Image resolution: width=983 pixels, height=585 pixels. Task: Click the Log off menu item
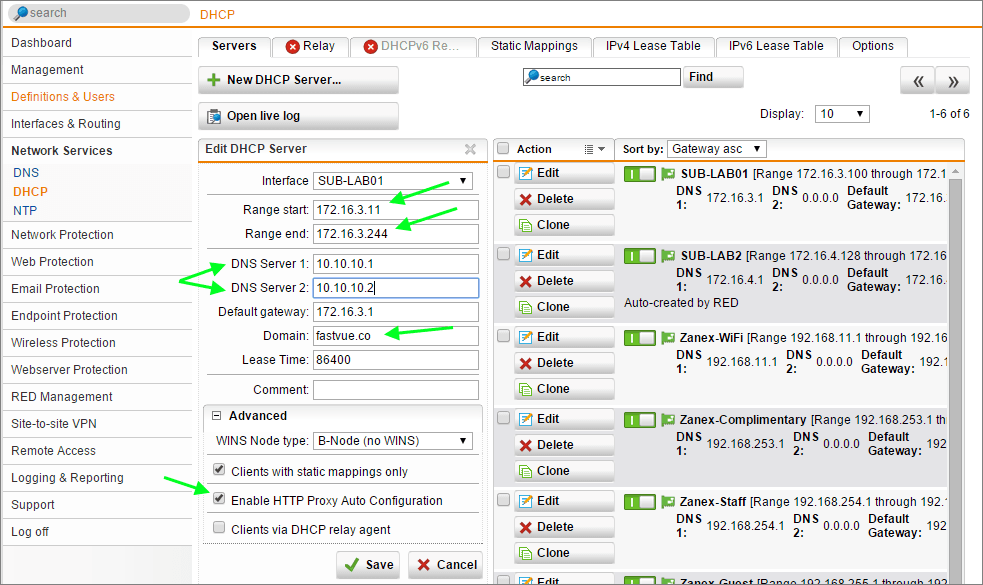click(29, 532)
